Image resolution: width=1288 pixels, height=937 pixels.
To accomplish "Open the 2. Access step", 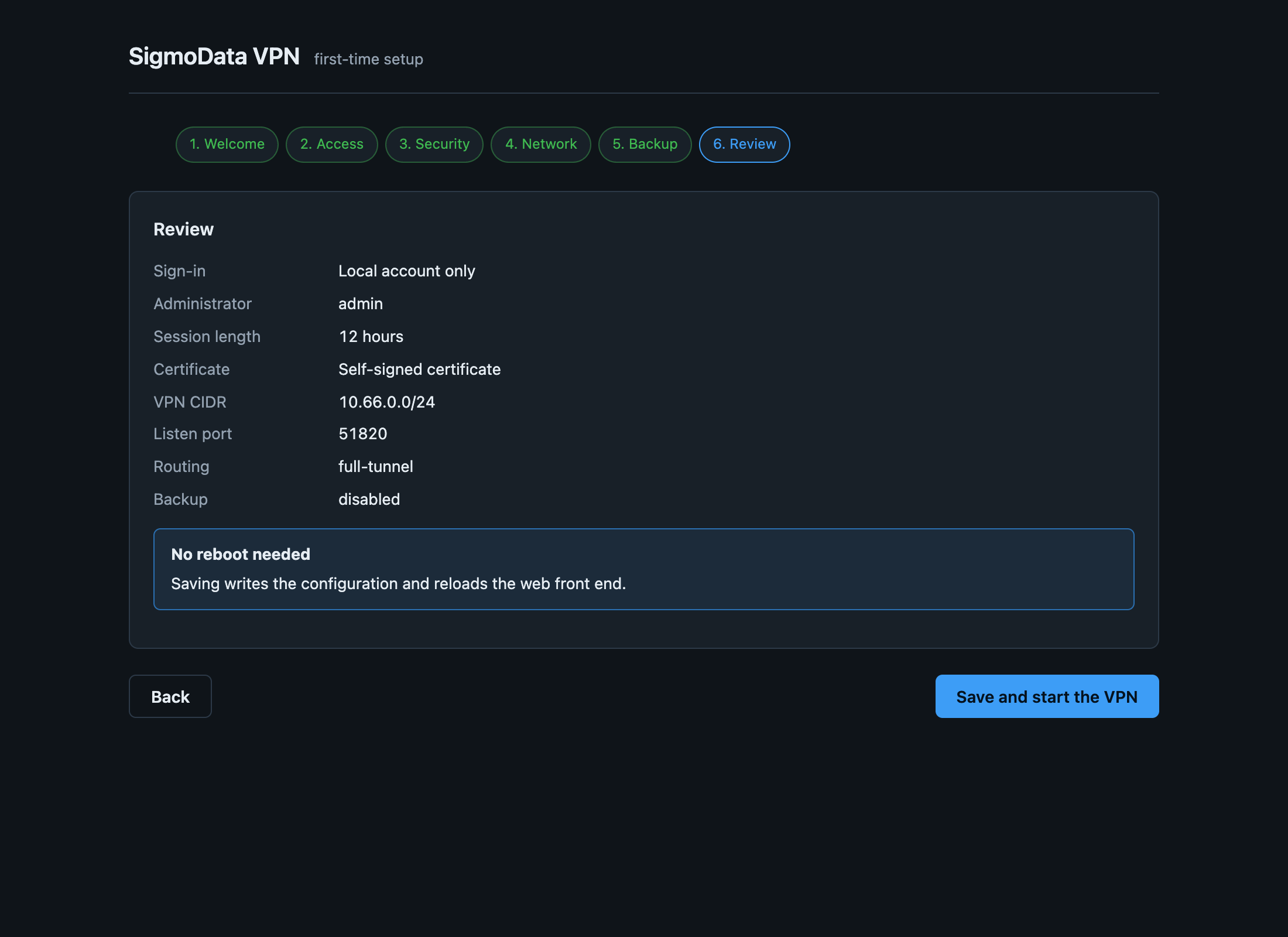I will [x=332, y=145].
